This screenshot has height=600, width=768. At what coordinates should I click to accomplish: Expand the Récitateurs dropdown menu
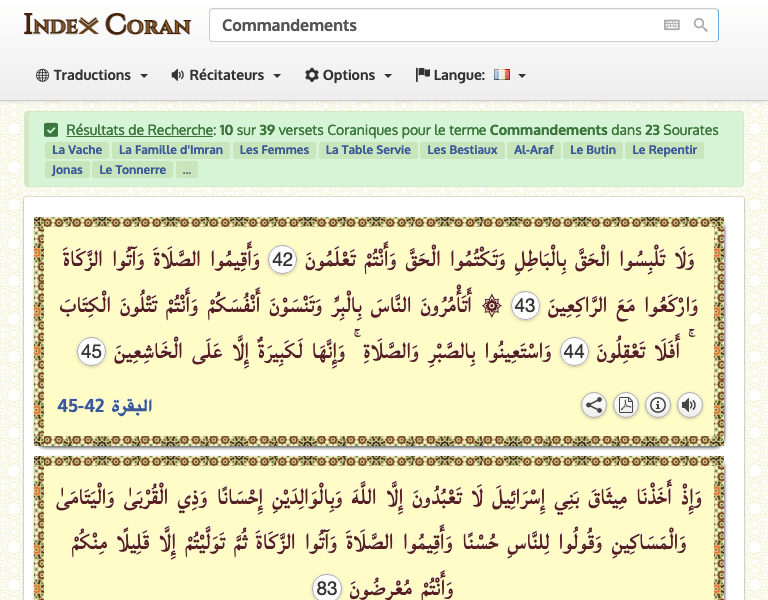coord(226,75)
